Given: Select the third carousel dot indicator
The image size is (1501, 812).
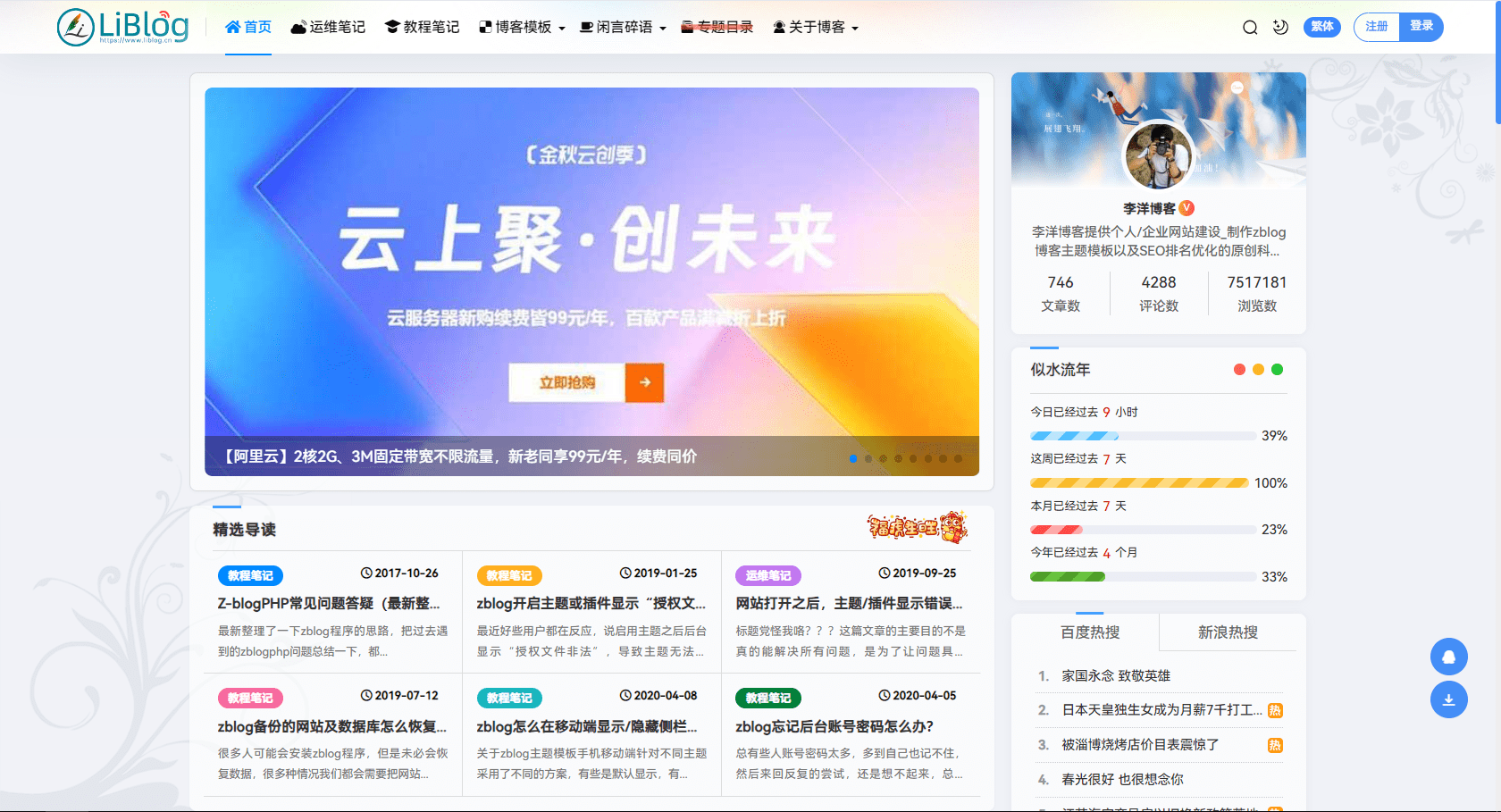Looking at the screenshot, I should point(884,458).
